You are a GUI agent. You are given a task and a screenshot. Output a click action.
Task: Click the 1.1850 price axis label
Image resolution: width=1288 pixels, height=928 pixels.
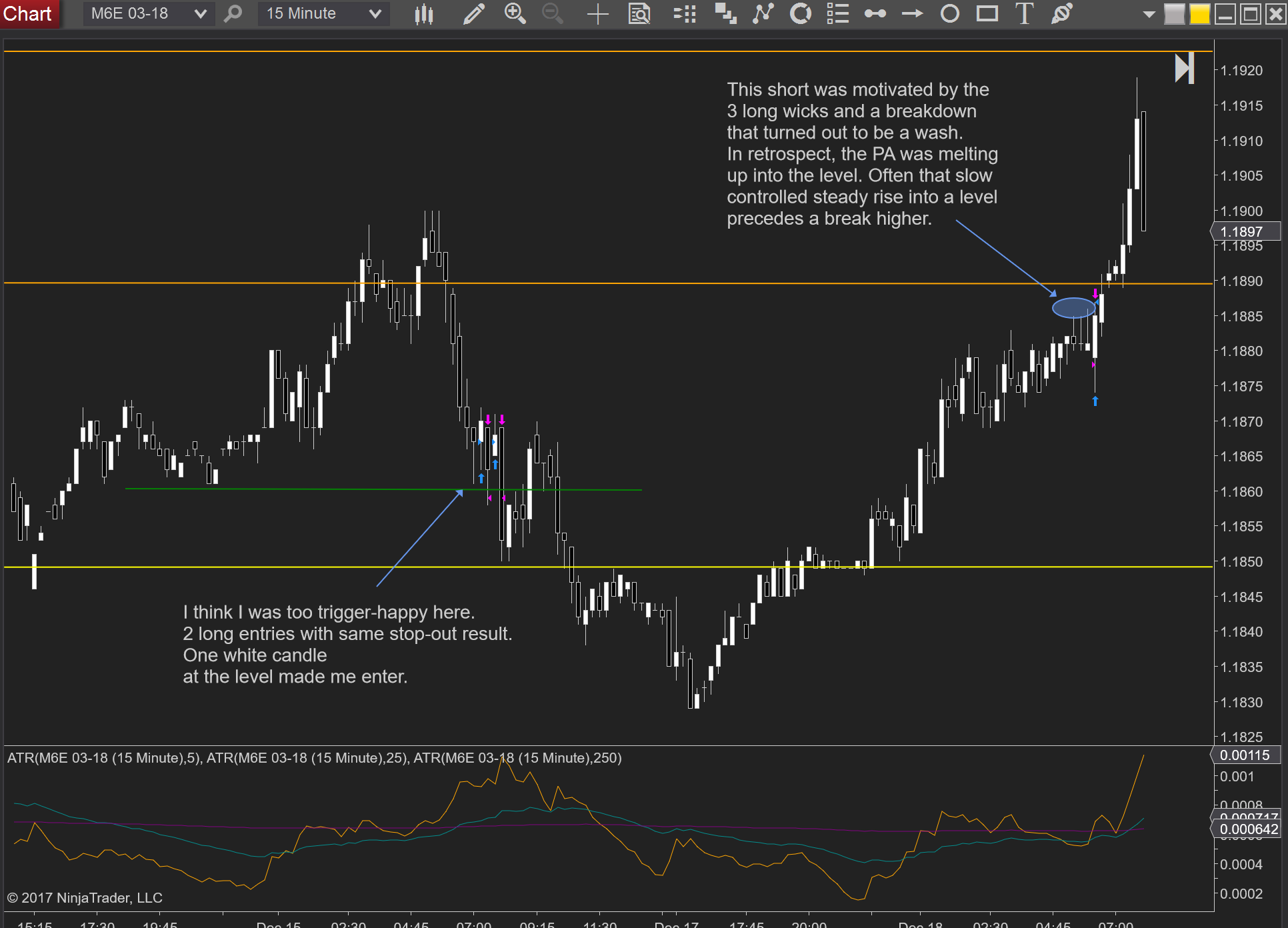point(1241,562)
